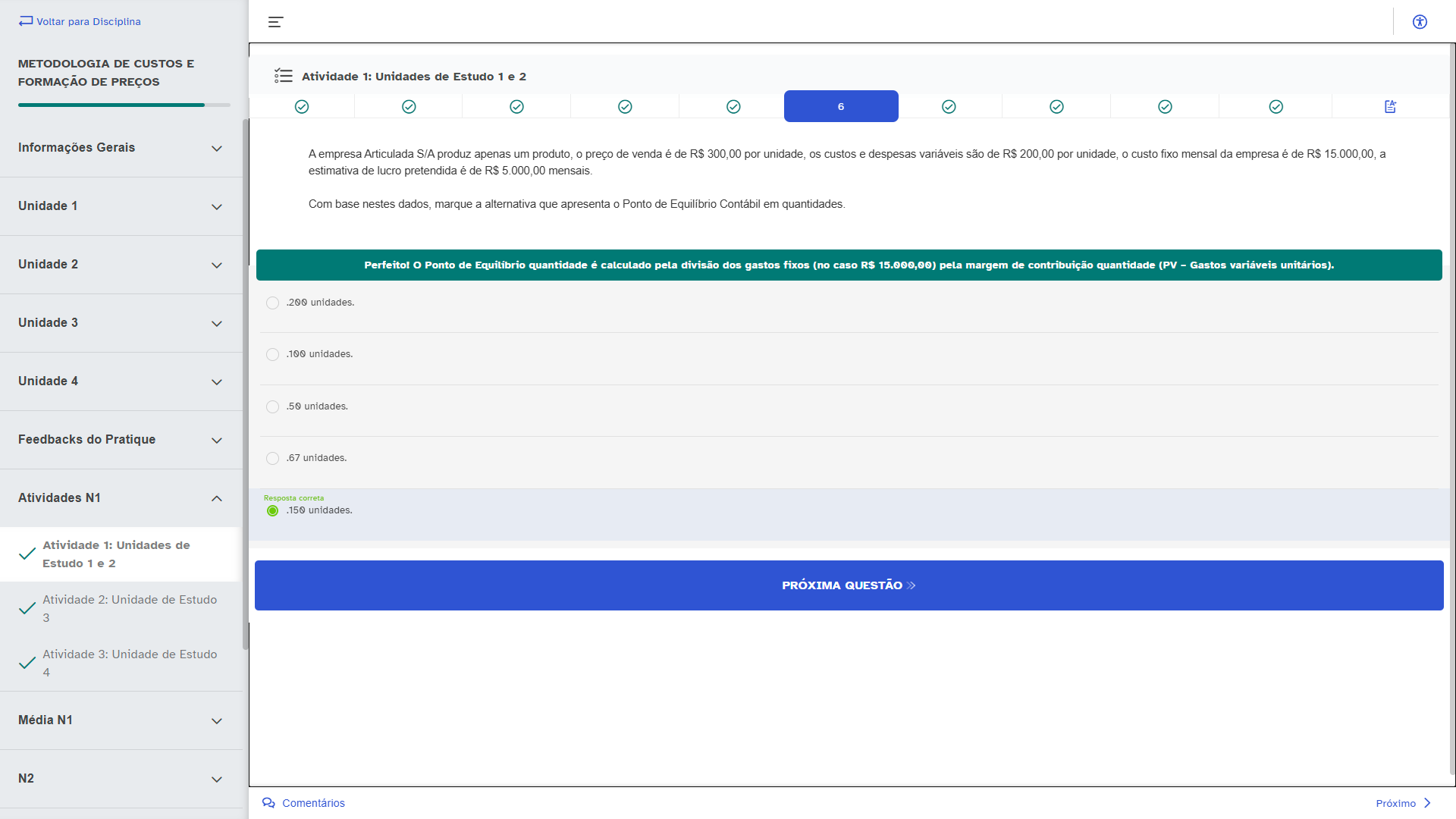Click the Voltar para Disciplina arrow icon

click(x=26, y=21)
